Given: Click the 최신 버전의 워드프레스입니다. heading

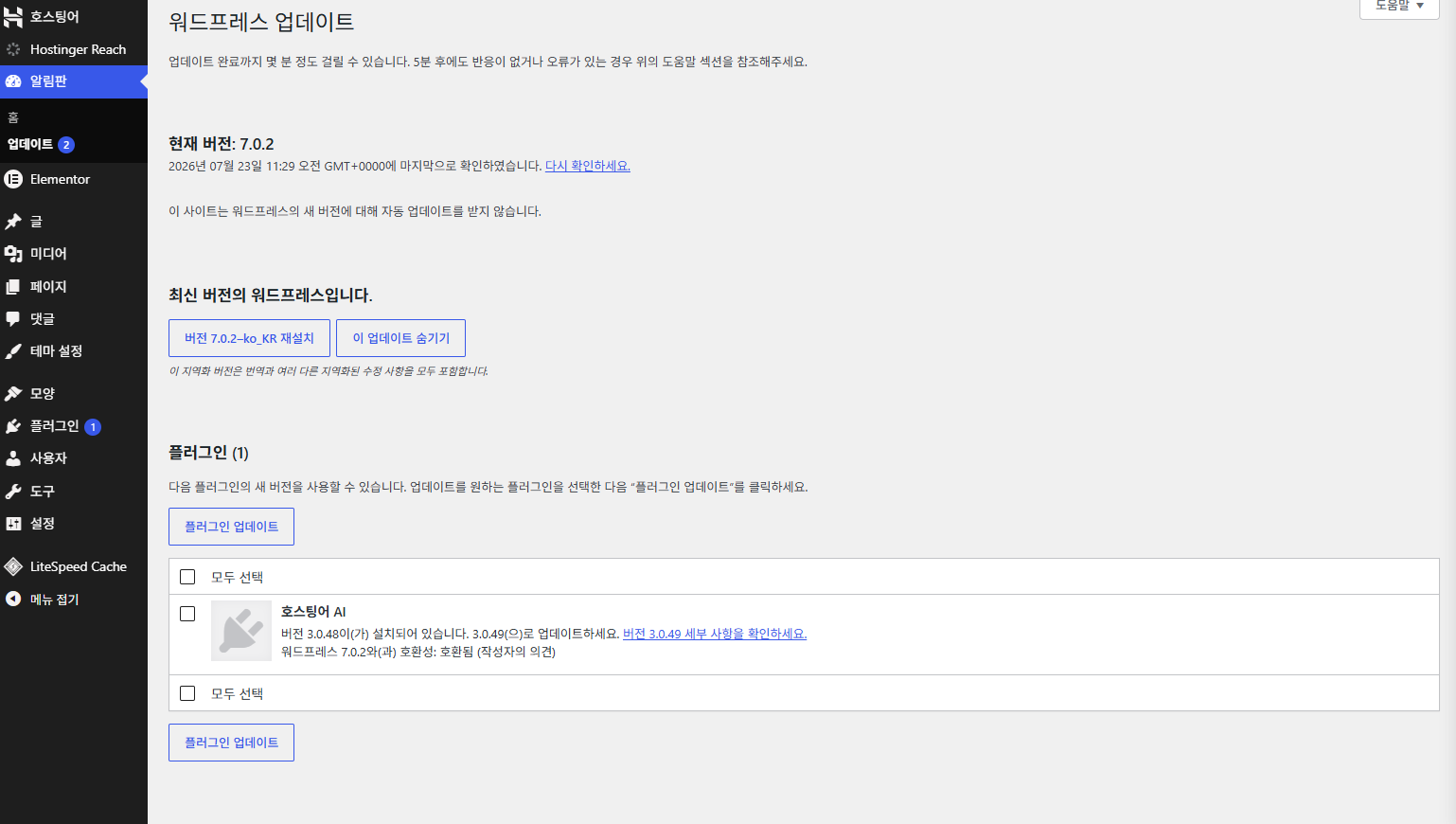Looking at the screenshot, I should click(271, 296).
